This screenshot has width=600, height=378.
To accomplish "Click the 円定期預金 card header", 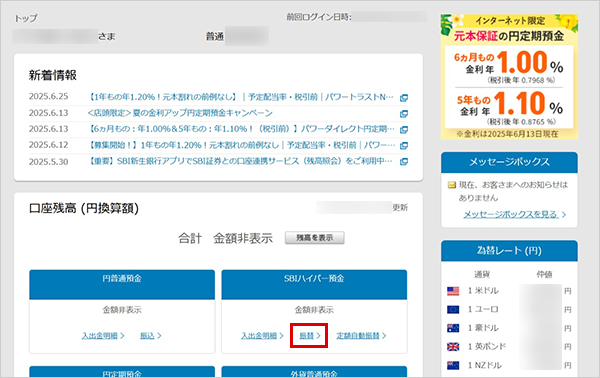I will [122, 372].
